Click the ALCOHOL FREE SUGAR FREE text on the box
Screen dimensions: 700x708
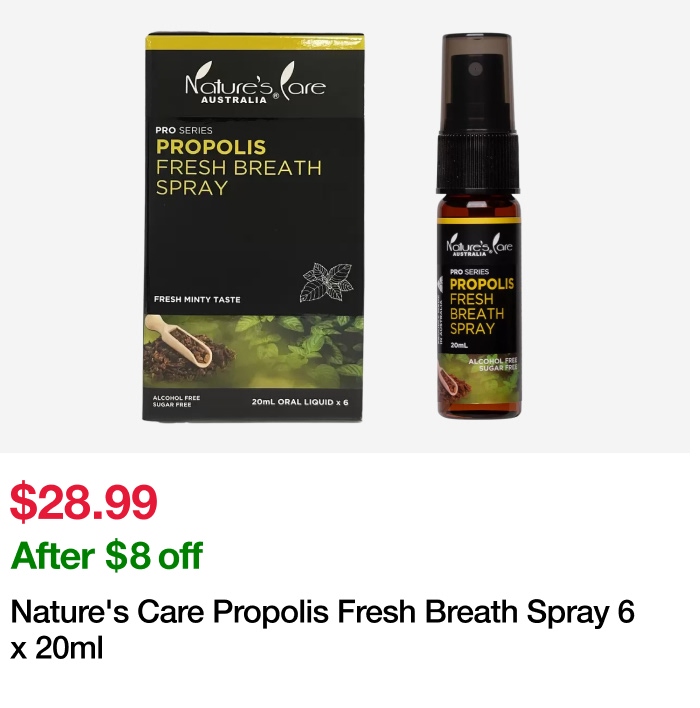[176, 401]
